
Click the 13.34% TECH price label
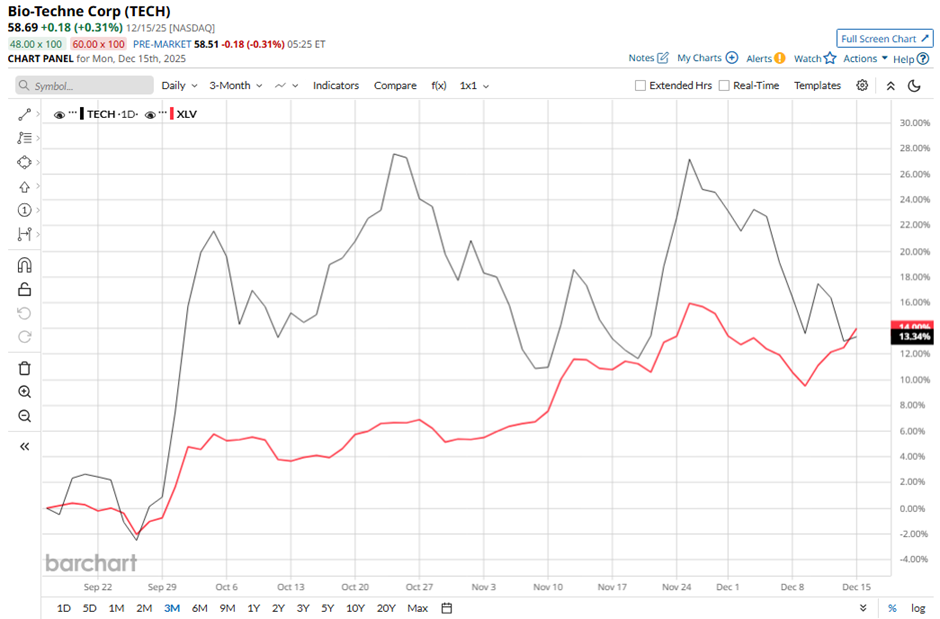pyautogui.click(x=912, y=336)
